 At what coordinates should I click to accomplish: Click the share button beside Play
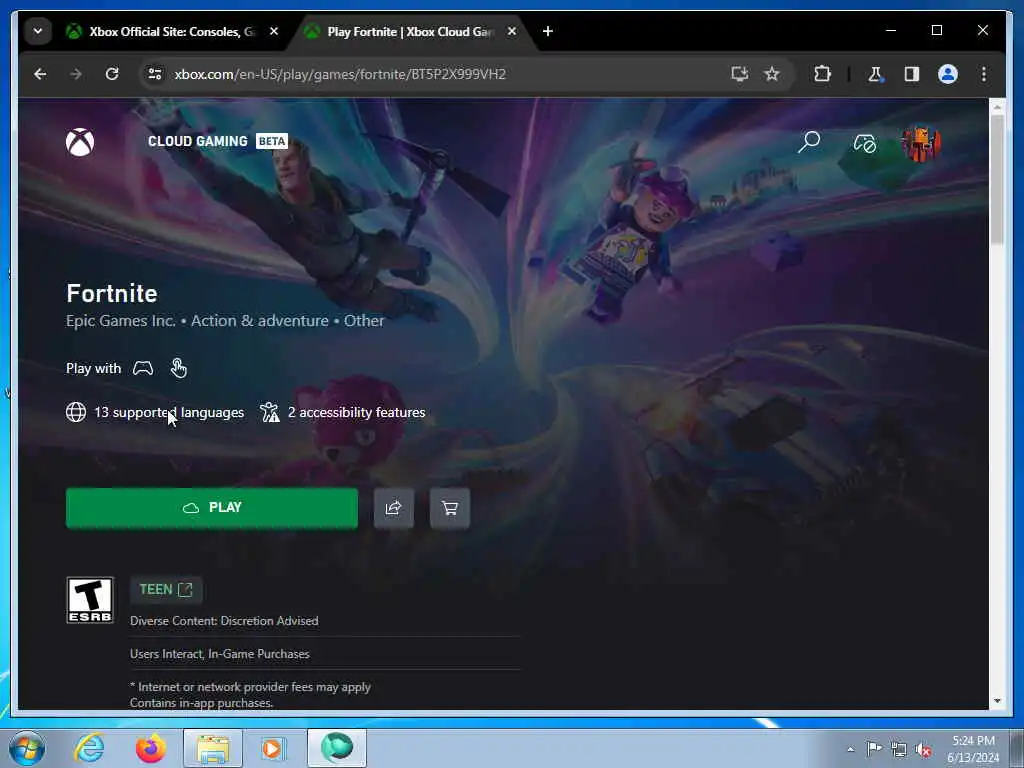tap(394, 508)
